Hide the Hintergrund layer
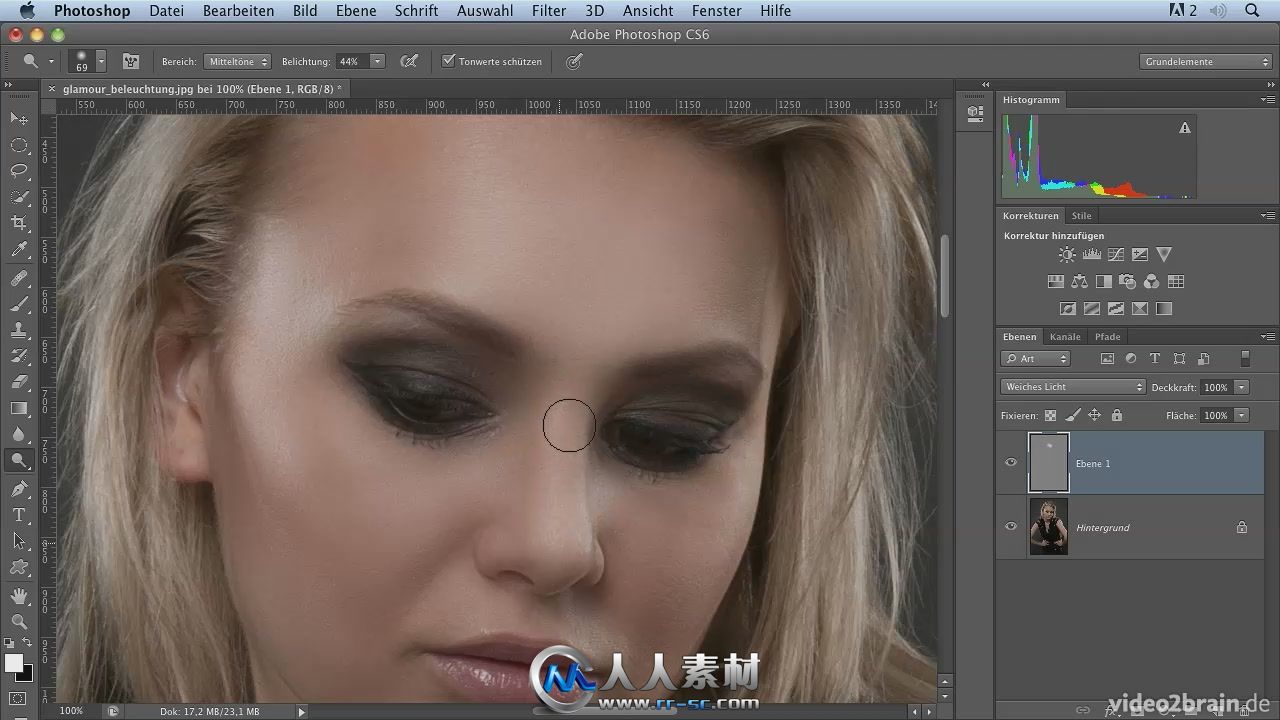This screenshot has height=720, width=1280. 1011,526
